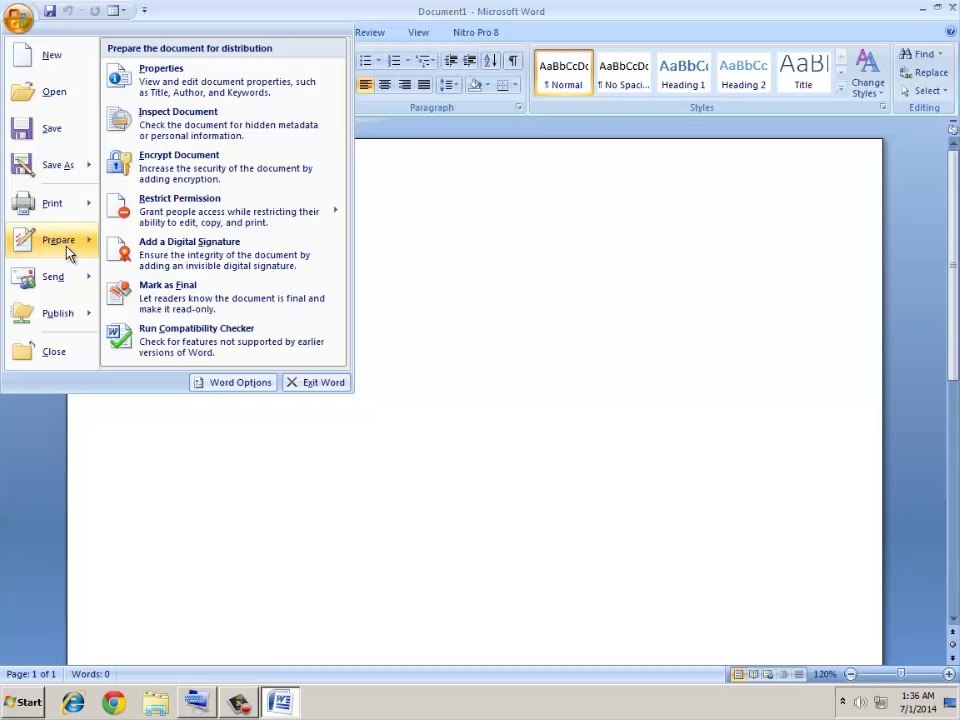Switch to Draft view
Screen dimensions: 960x720
(799, 674)
